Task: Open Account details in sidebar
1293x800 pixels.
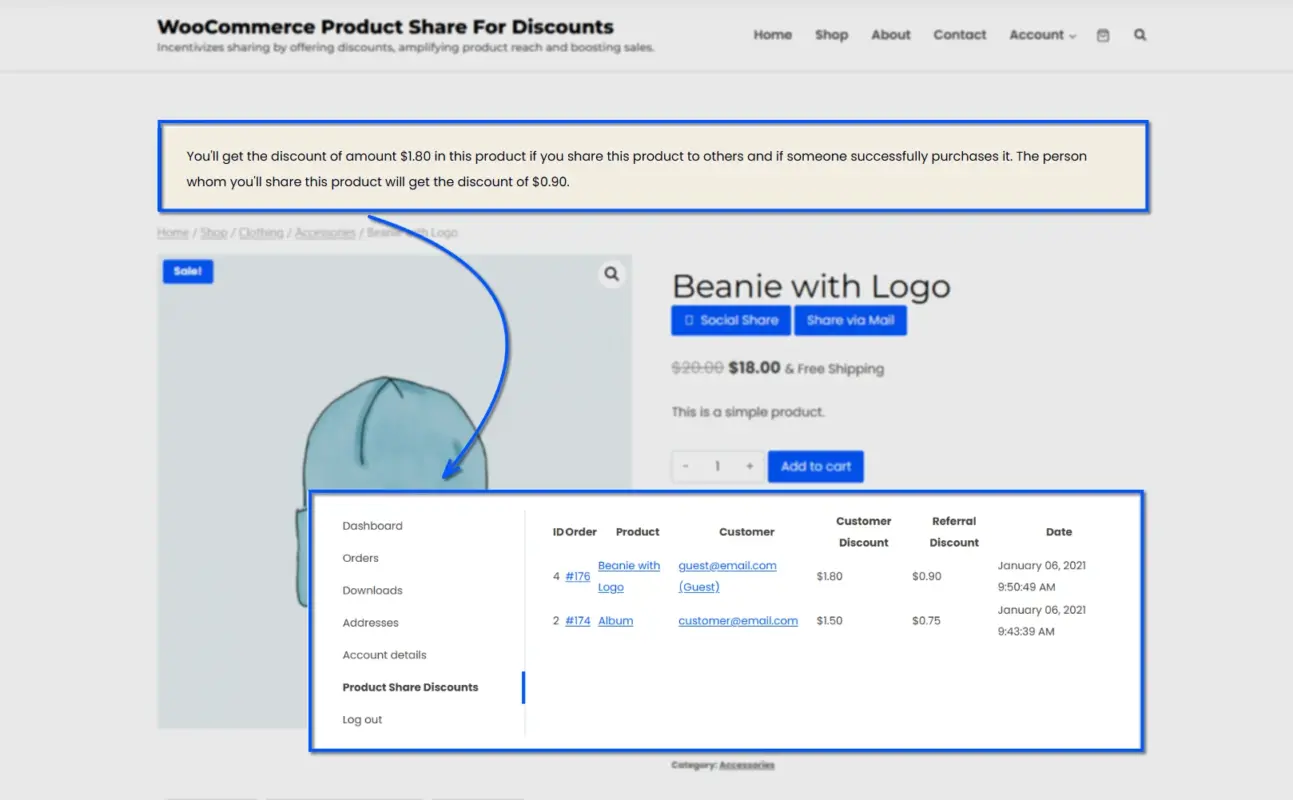Action: coord(384,655)
